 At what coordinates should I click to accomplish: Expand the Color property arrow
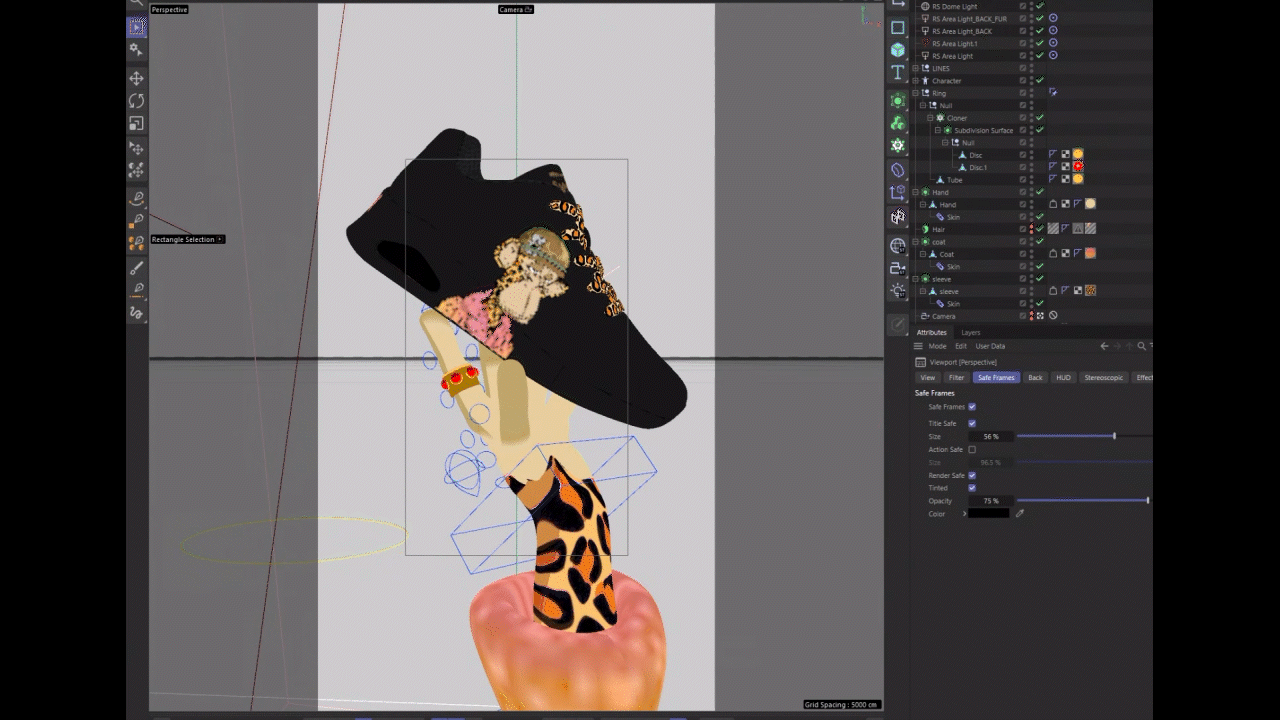[965, 514]
